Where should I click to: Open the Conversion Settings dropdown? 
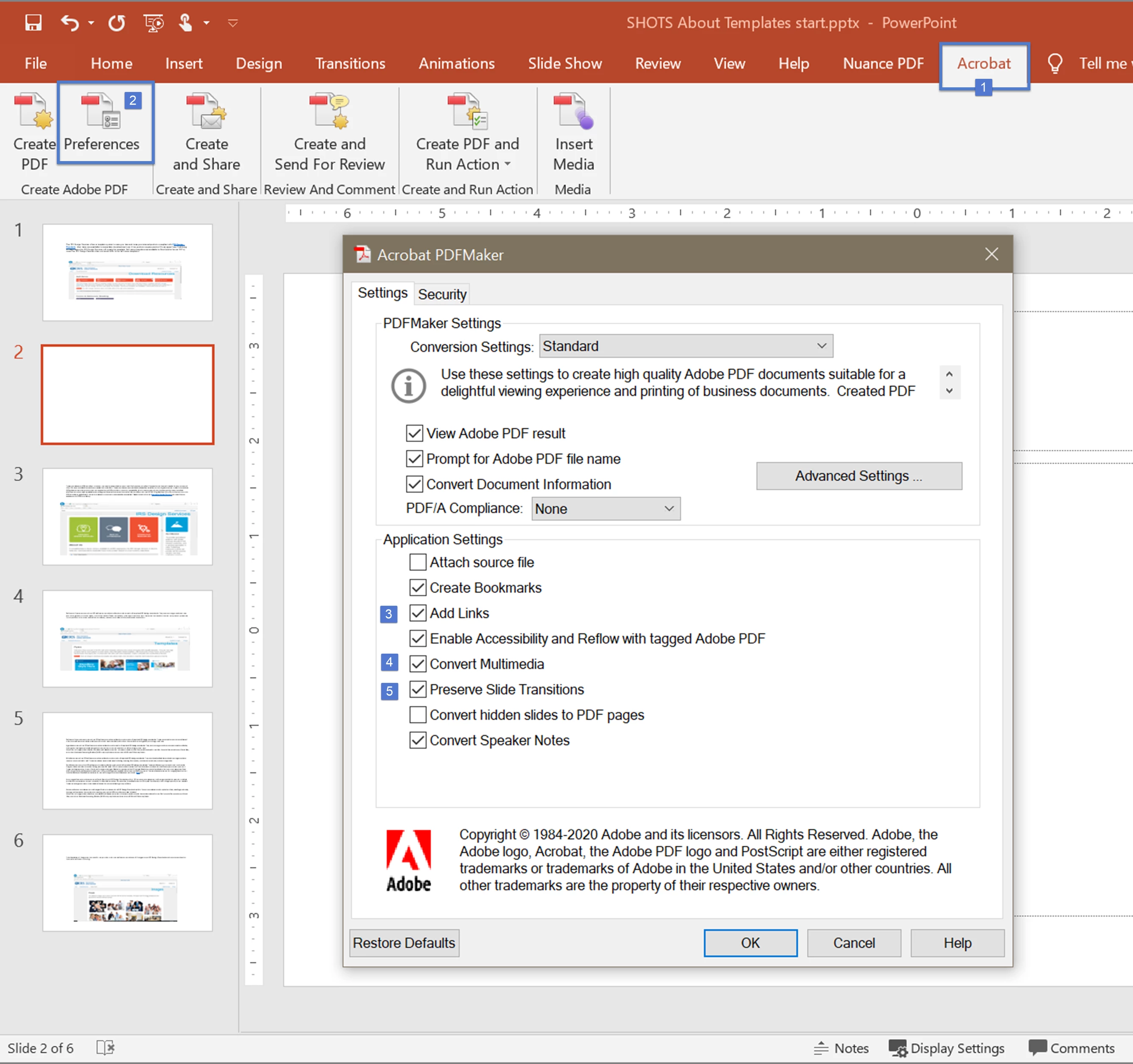tap(686, 346)
